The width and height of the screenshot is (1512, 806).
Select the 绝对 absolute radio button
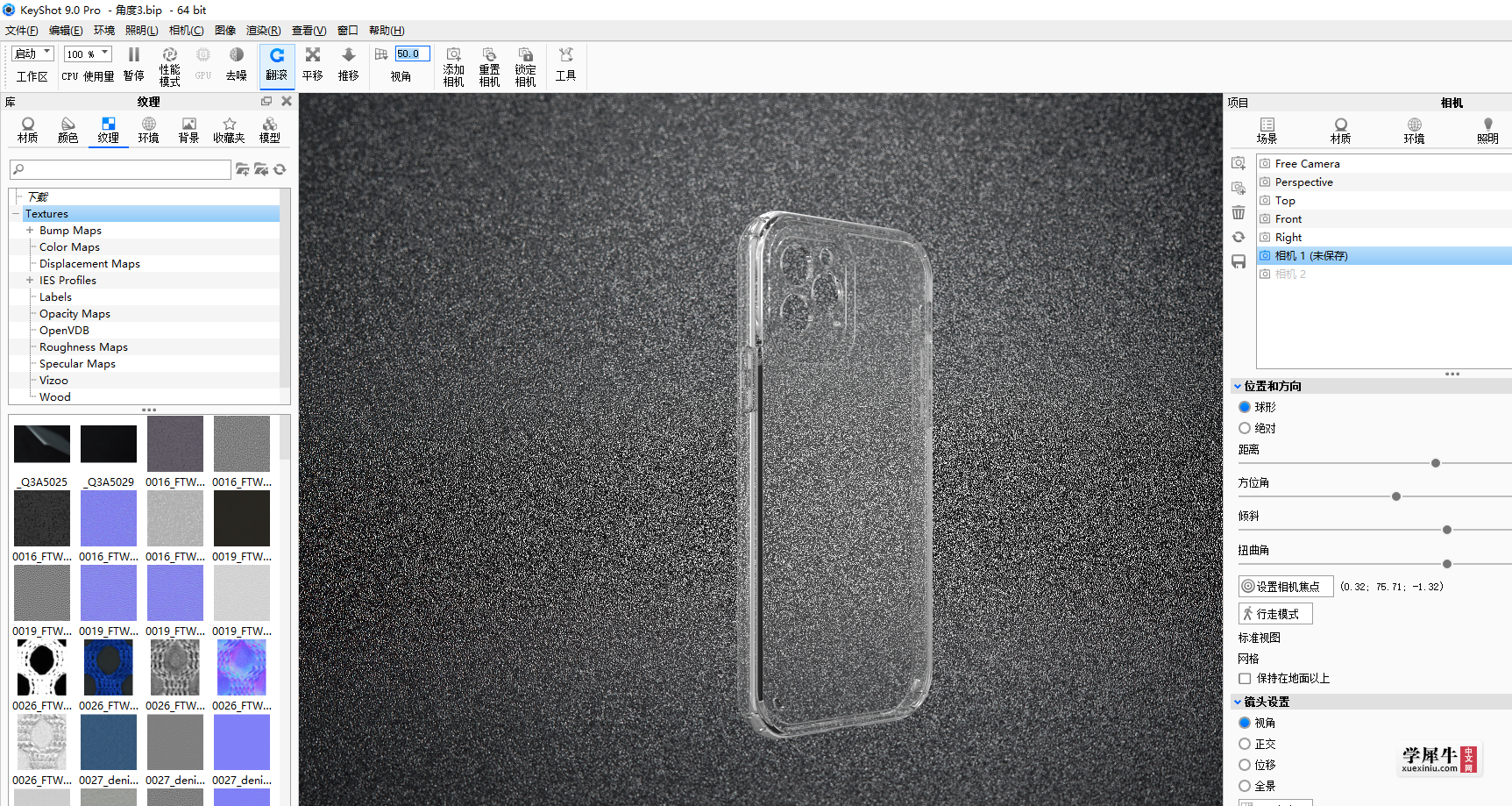tap(1245, 428)
